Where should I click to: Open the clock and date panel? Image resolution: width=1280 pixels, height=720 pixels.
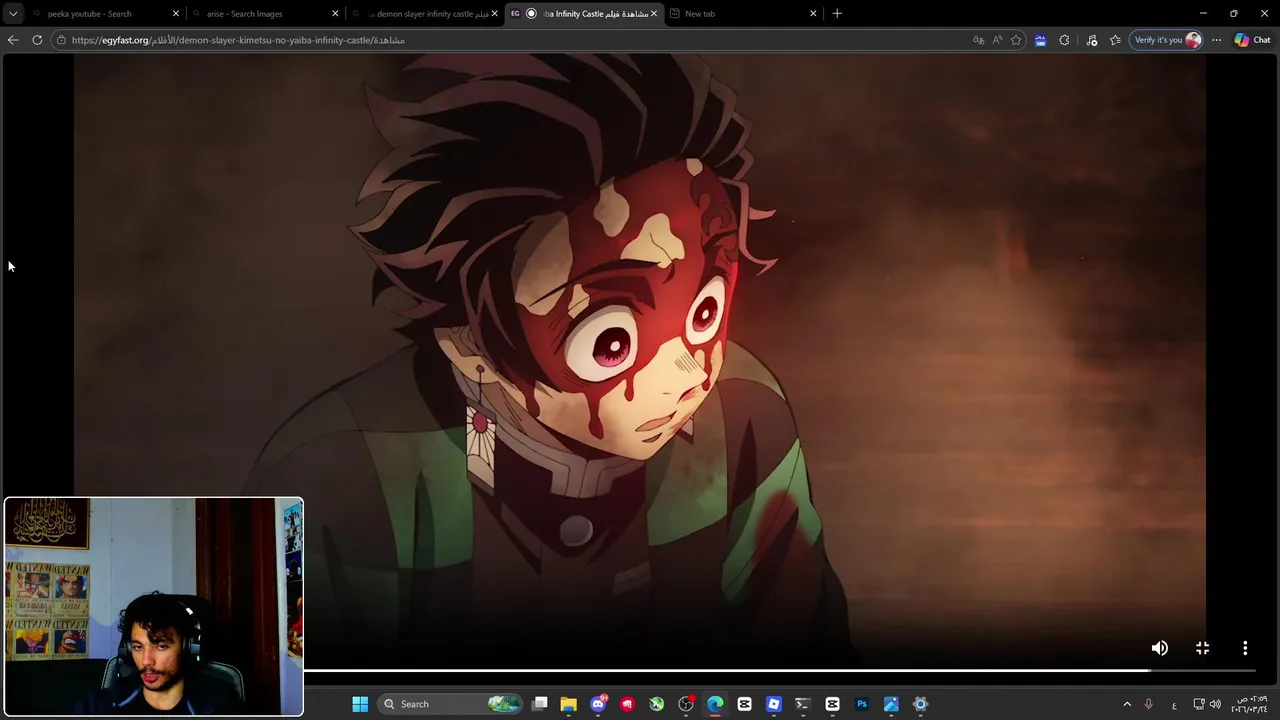pyautogui.click(x=1249, y=704)
